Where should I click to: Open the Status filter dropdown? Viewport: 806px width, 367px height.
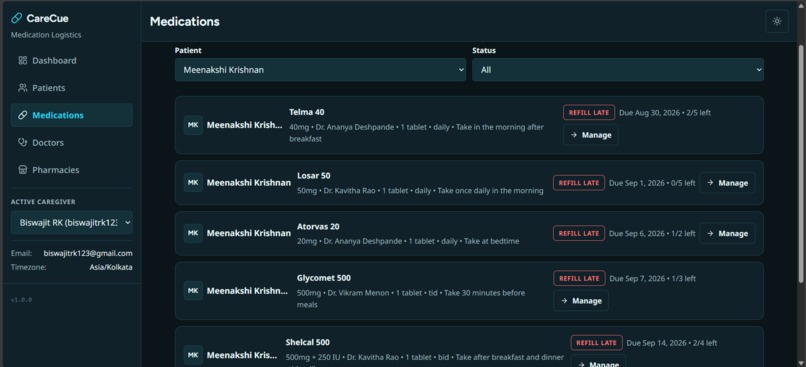click(x=618, y=70)
